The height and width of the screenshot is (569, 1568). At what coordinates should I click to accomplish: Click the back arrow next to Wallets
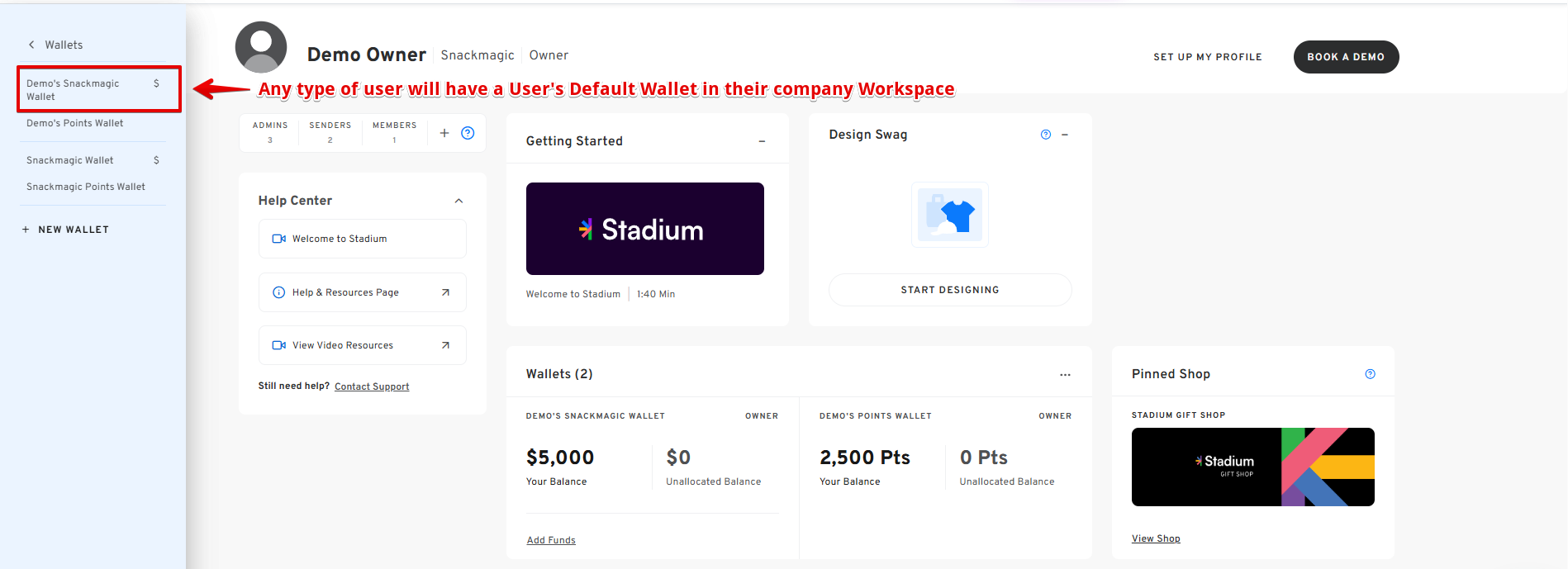coord(32,45)
